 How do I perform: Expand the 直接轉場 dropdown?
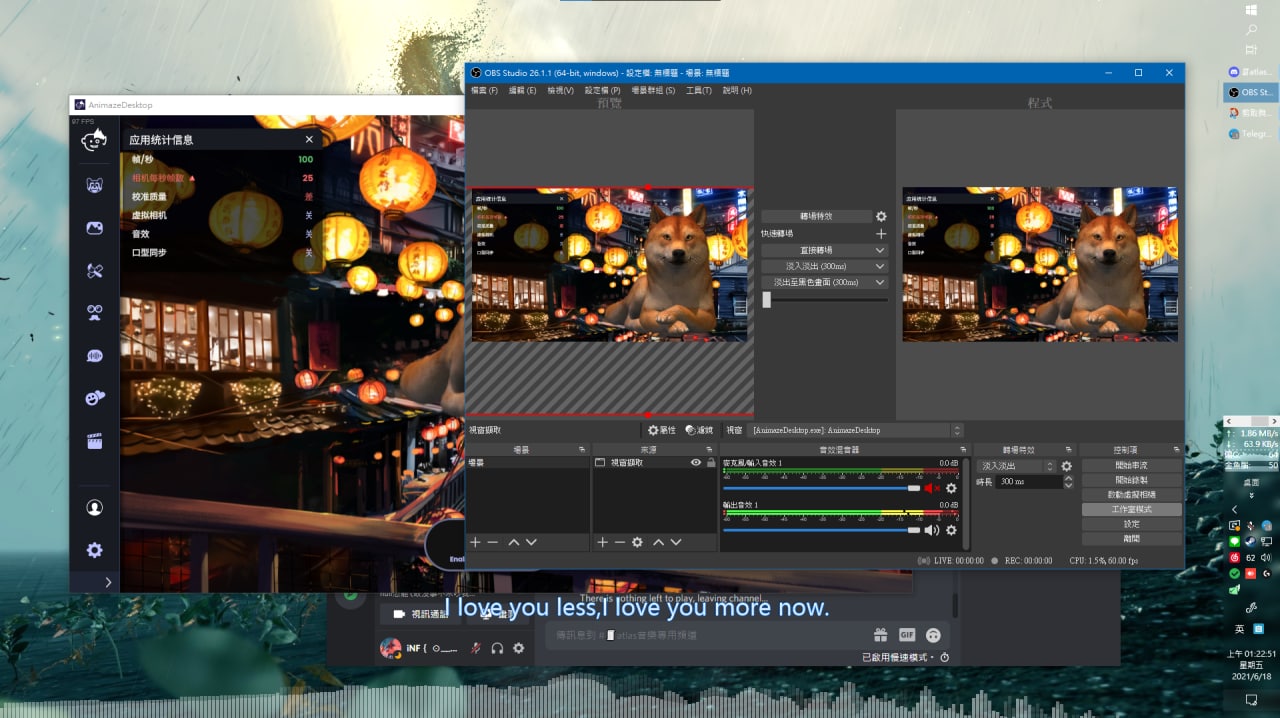824,250
